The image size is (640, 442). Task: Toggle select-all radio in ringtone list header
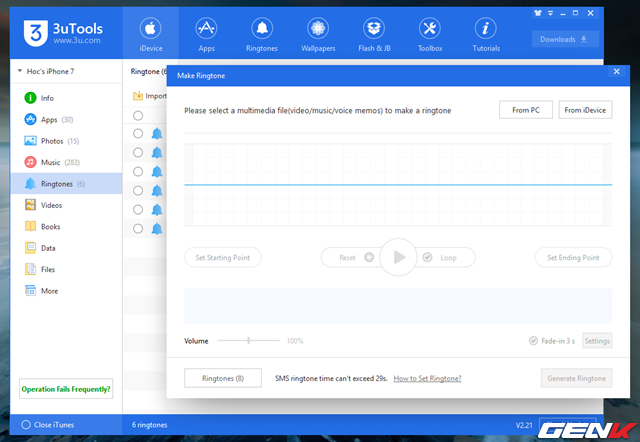click(138, 115)
